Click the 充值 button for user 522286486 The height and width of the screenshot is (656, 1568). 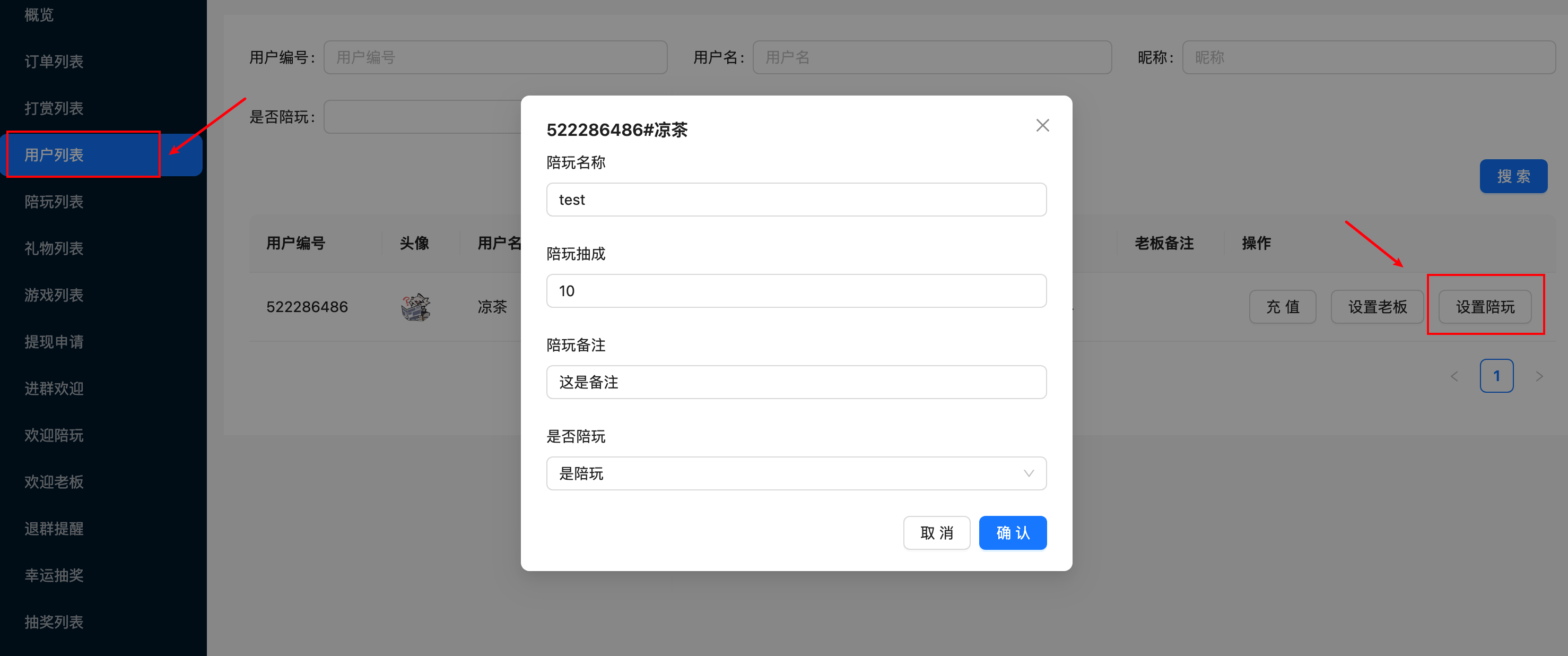(1283, 306)
